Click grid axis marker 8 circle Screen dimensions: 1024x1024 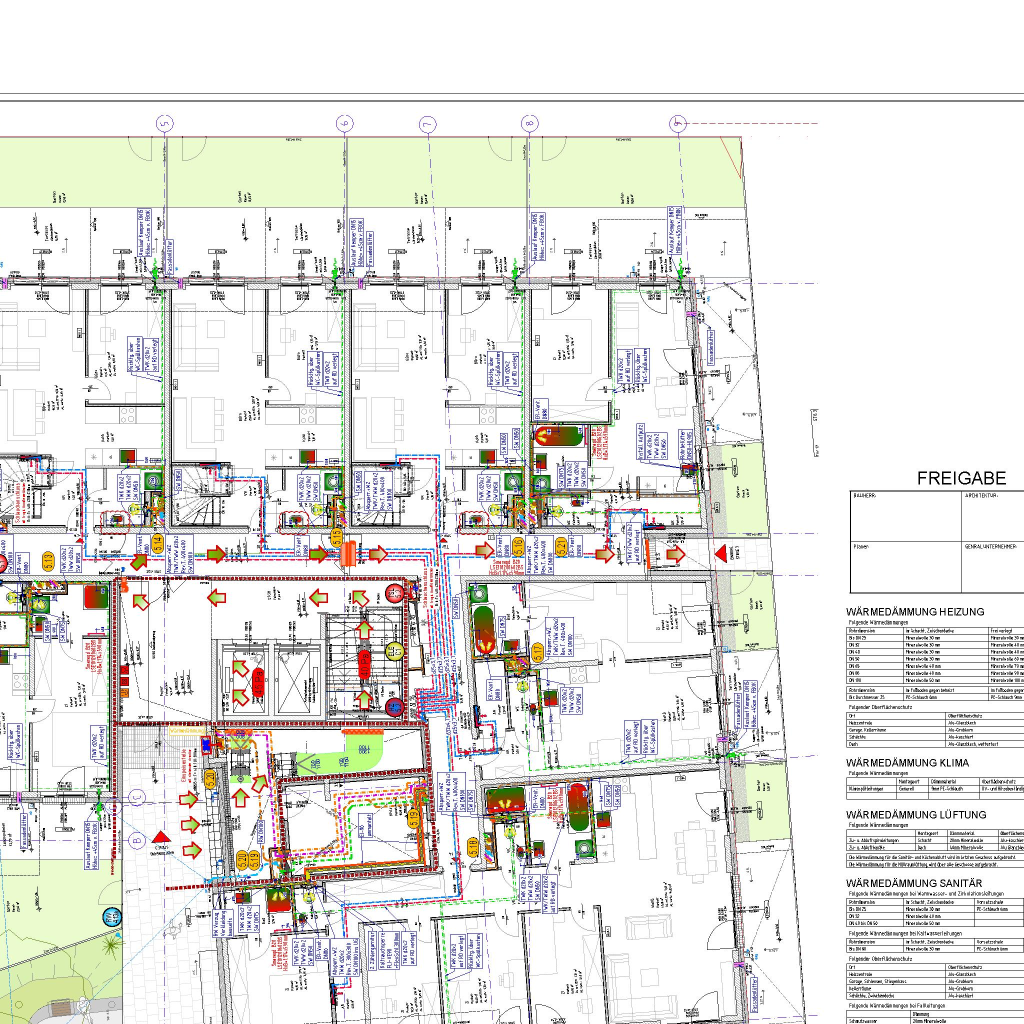pyautogui.click(x=529, y=123)
